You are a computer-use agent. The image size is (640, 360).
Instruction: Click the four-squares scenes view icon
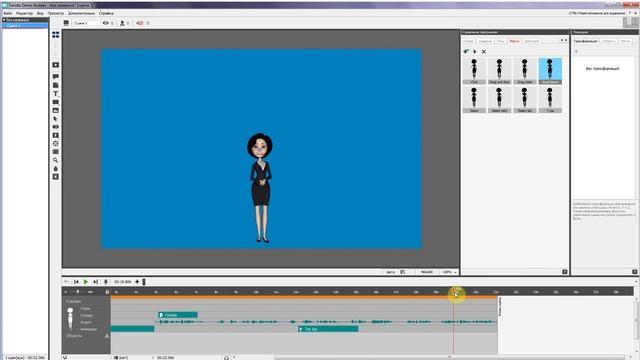click(56, 35)
